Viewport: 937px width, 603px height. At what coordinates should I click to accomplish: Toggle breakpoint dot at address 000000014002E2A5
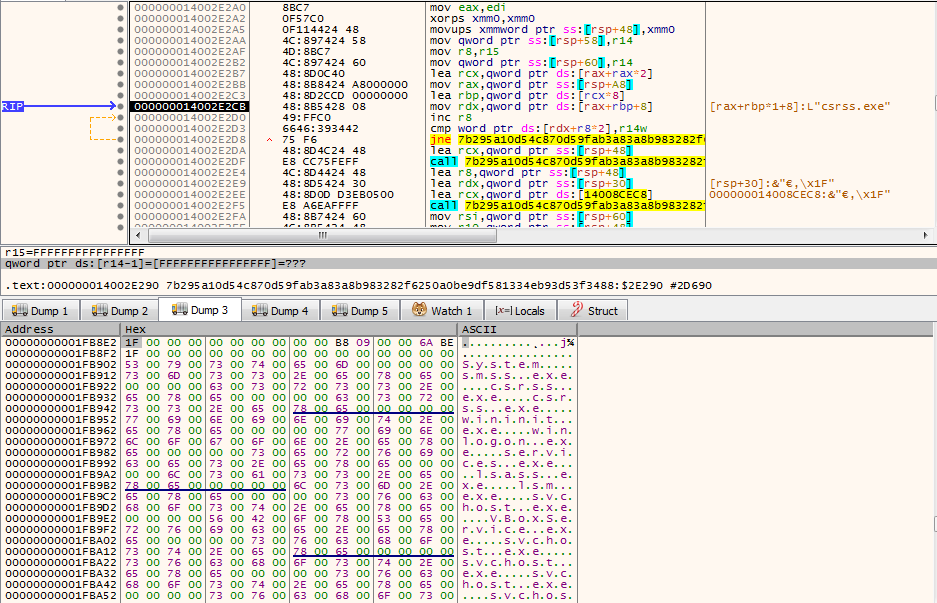(x=121, y=30)
